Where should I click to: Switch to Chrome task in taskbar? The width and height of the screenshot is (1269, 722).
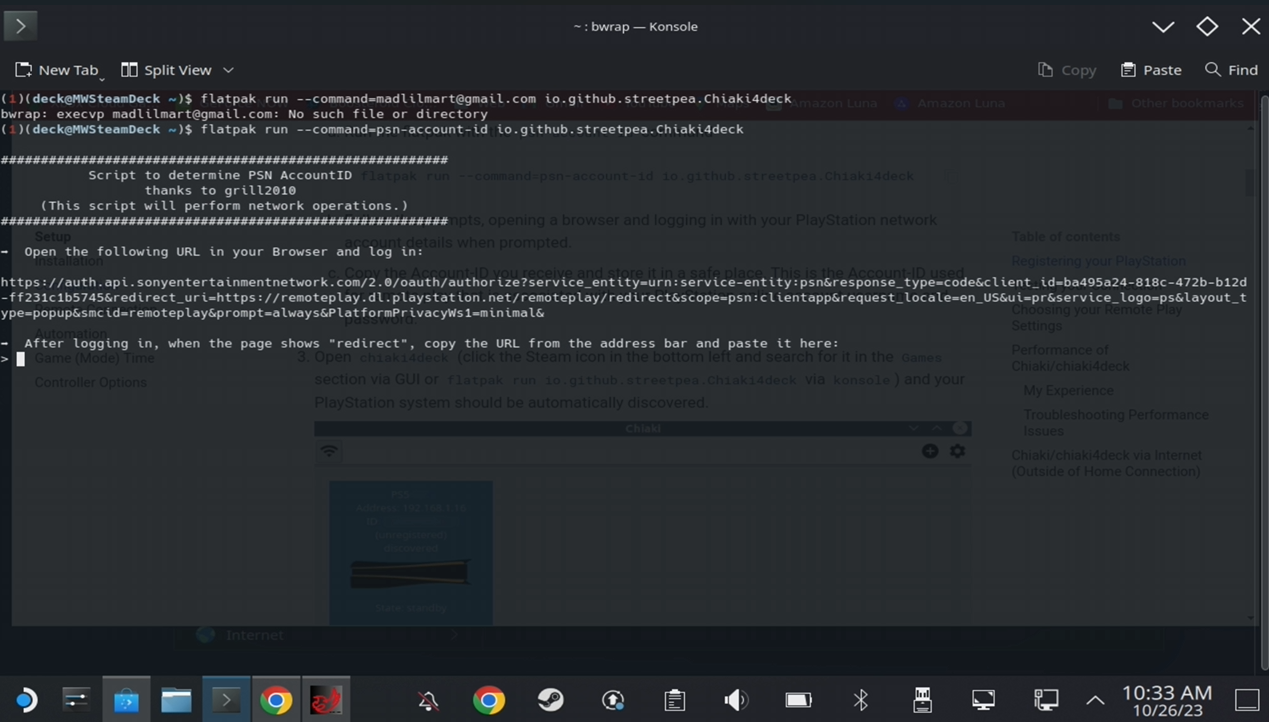pos(276,700)
